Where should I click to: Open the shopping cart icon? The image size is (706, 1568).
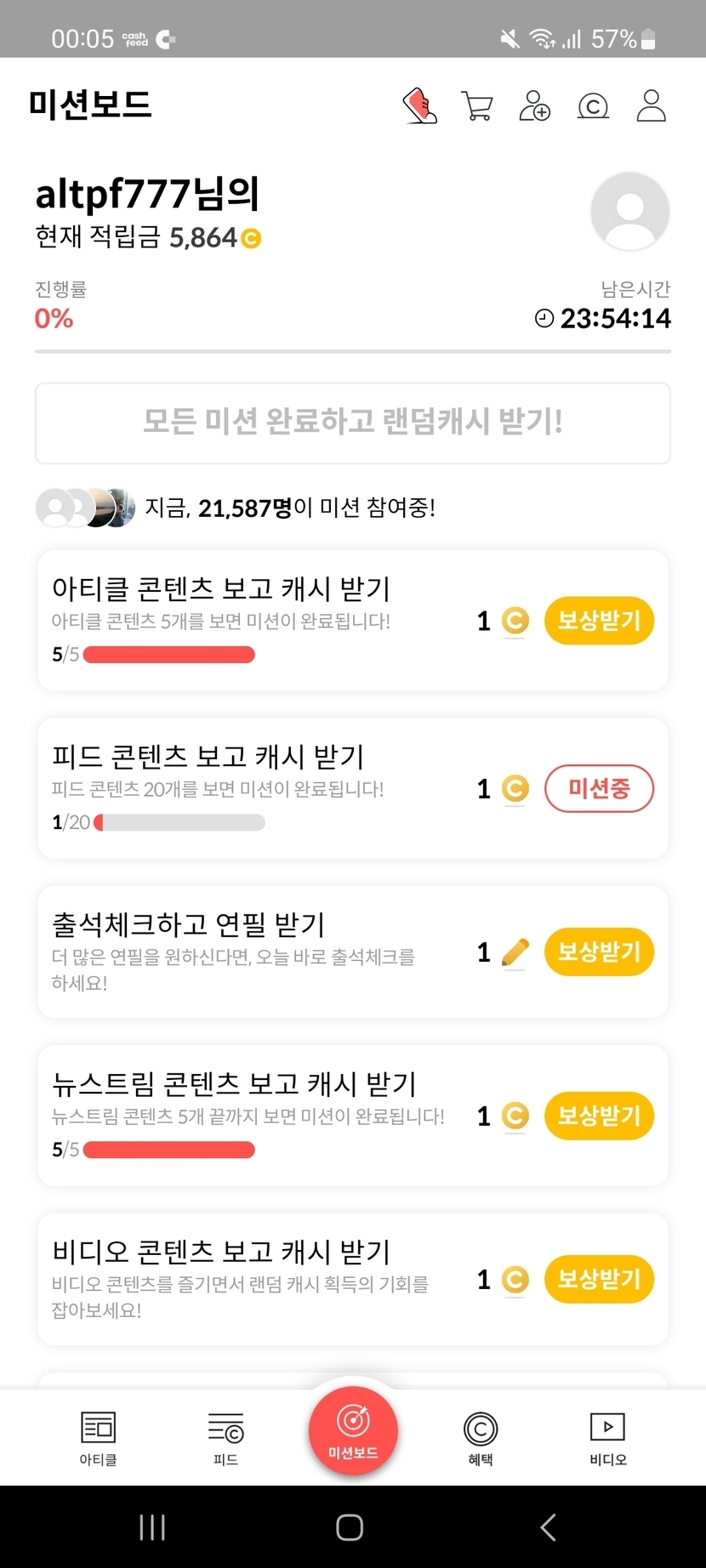pyautogui.click(x=476, y=106)
